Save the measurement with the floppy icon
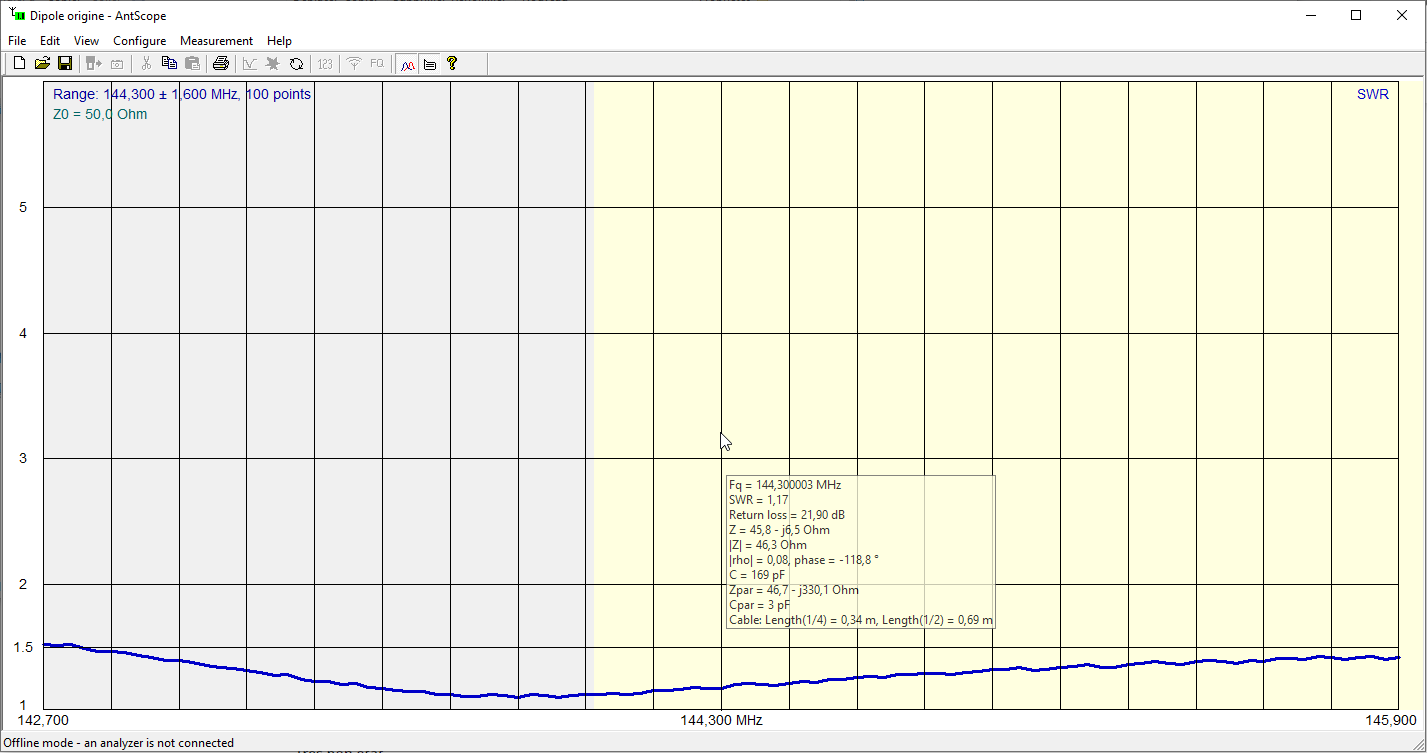This screenshot has height=753, width=1427. [65, 64]
